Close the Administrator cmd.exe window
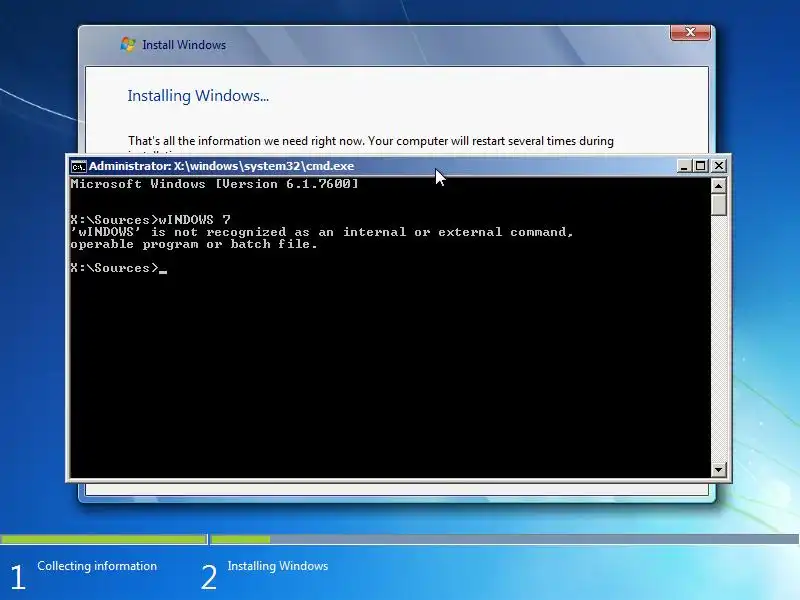The image size is (800, 600). click(718, 166)
